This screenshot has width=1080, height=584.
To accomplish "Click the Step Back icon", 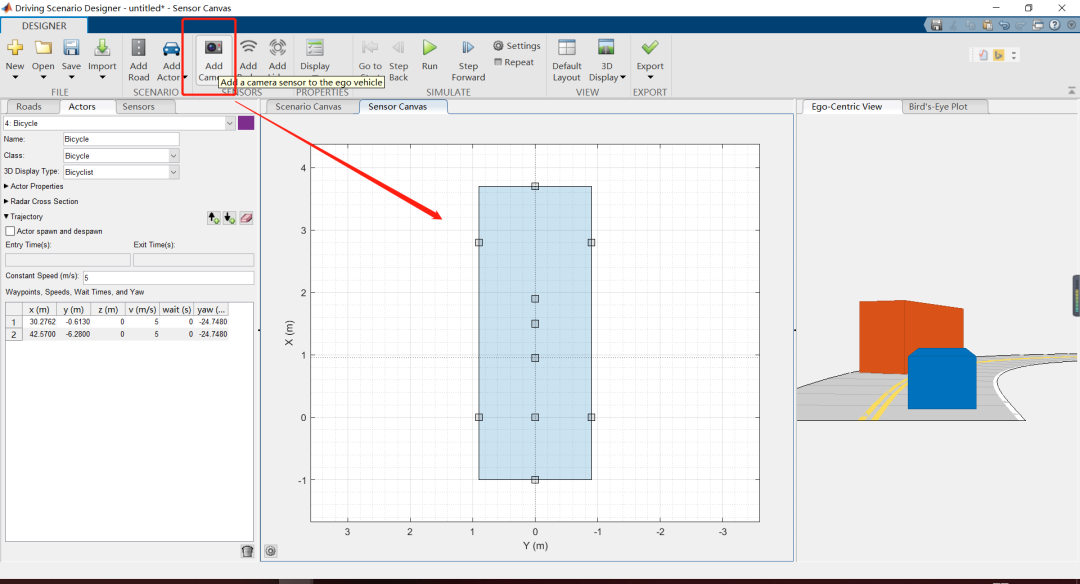I will [398, 48].
